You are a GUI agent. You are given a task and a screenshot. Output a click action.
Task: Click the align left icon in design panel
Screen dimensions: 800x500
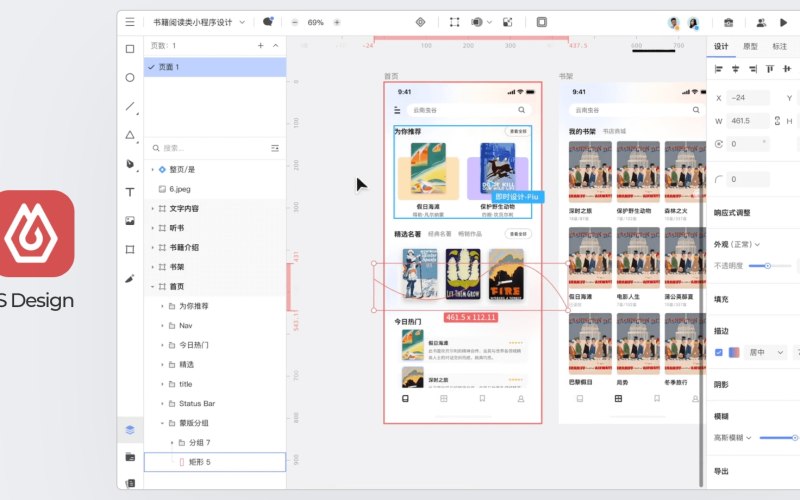(x=718, y=69)
